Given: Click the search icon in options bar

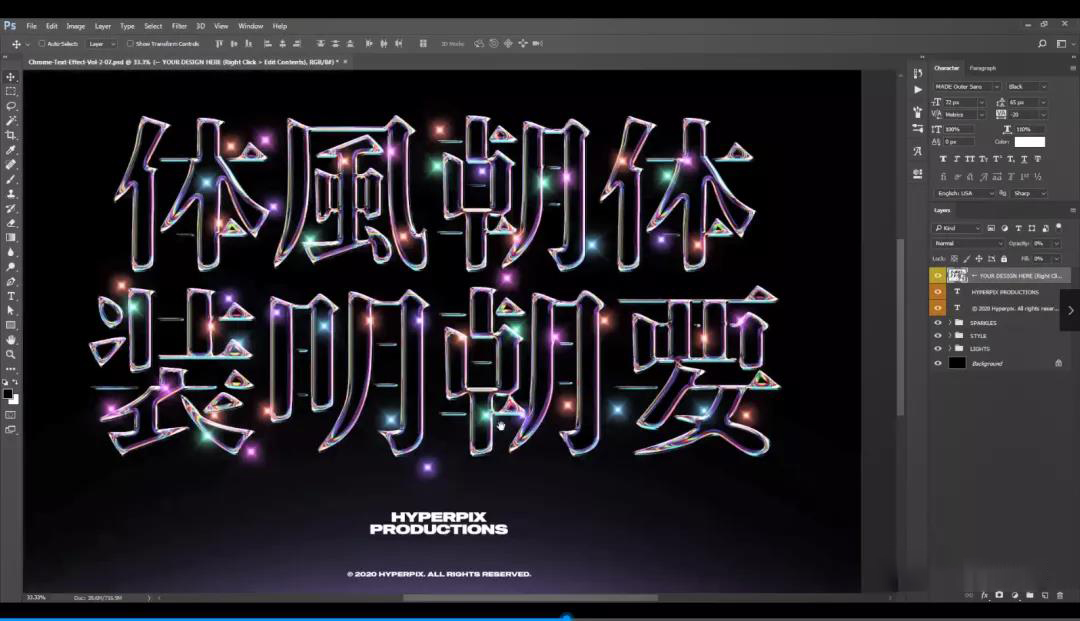Looking at the screenshot, I should click(x=1043, y=44).
